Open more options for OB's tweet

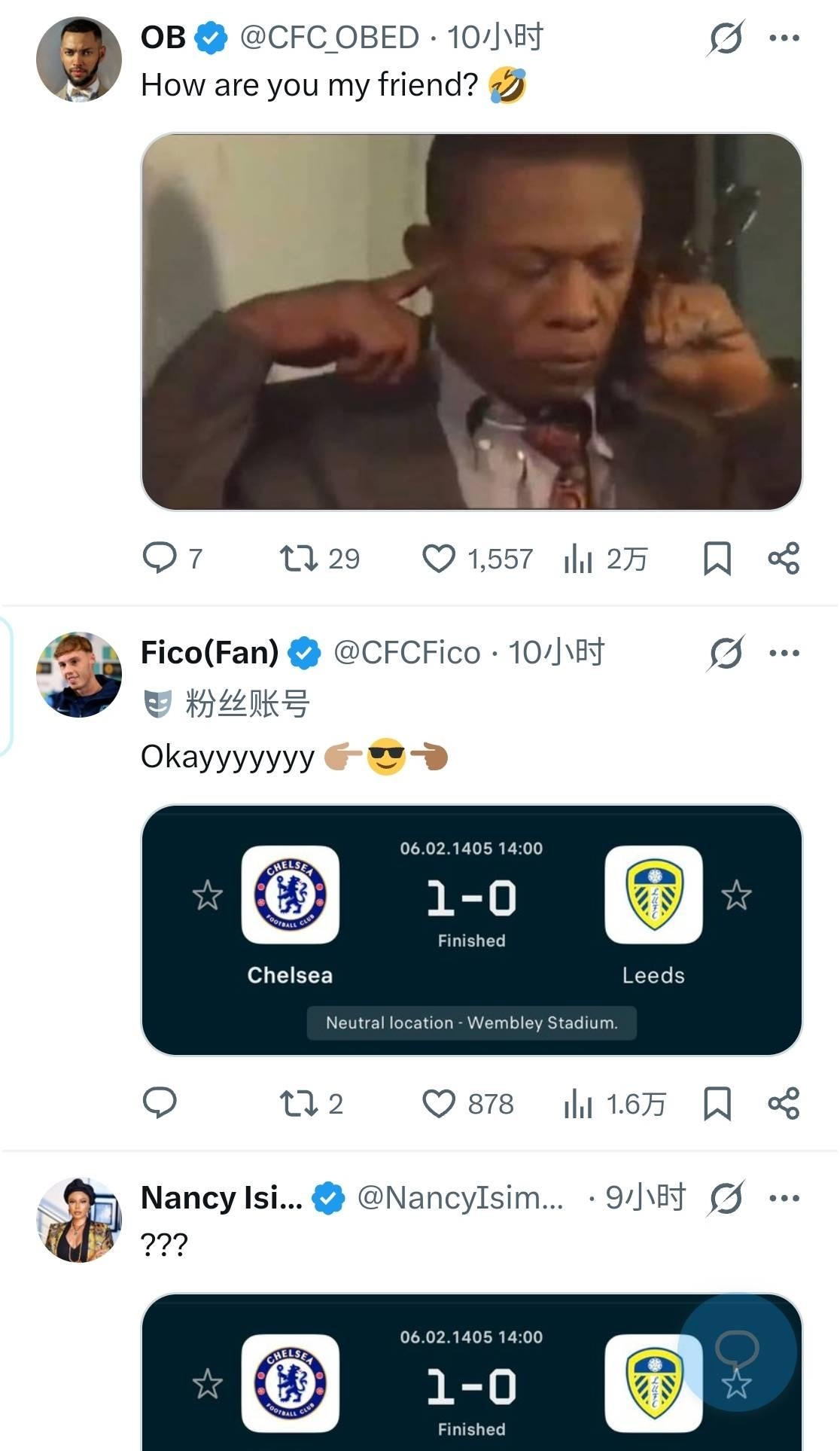(x=784, y=38)
